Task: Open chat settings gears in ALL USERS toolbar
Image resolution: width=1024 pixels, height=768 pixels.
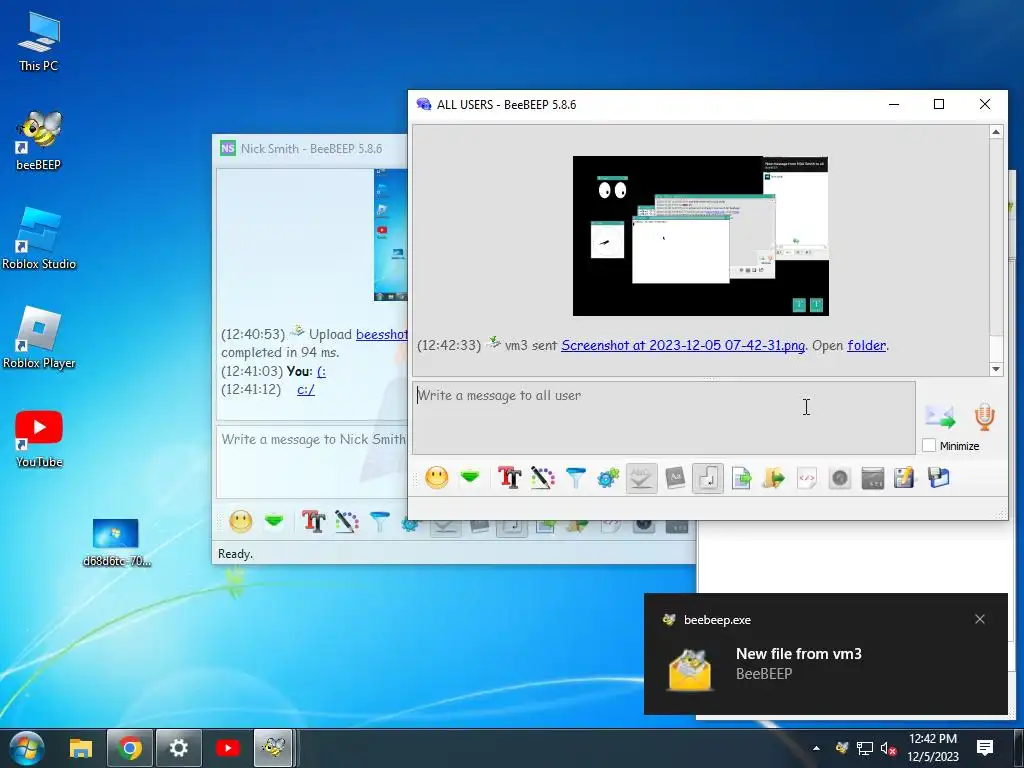Action: pos(608,478)
